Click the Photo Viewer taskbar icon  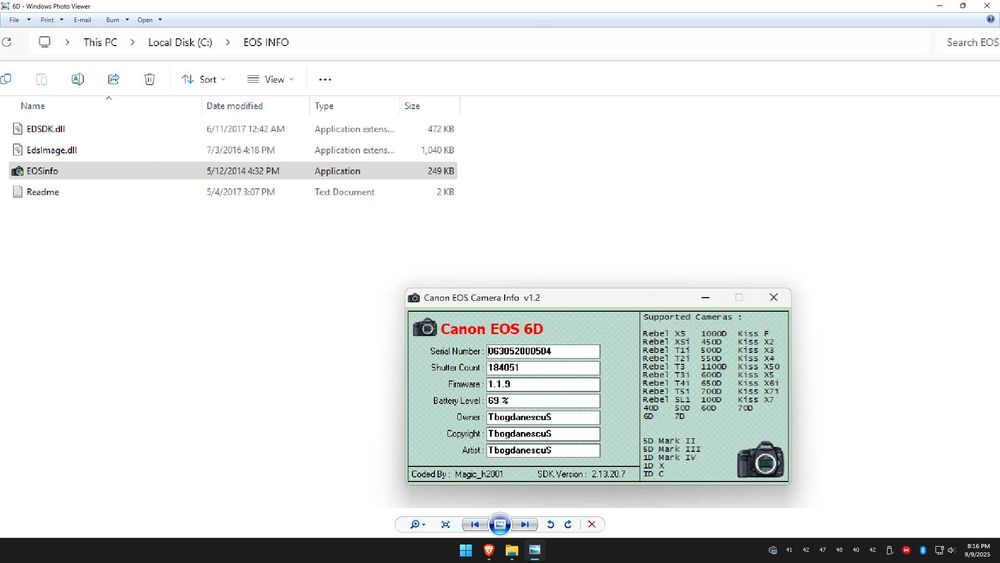point(534,550)
